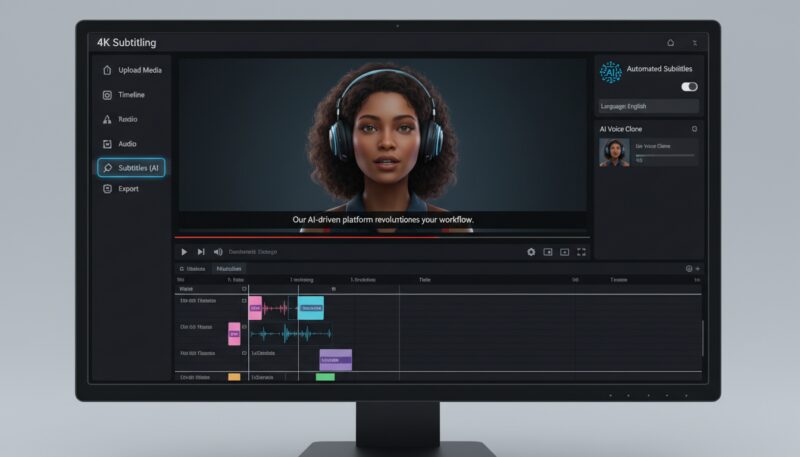Viewport: 800px width, 457px height.
Task: Click the subtitle text on the video
Action: tap(383, 220)
